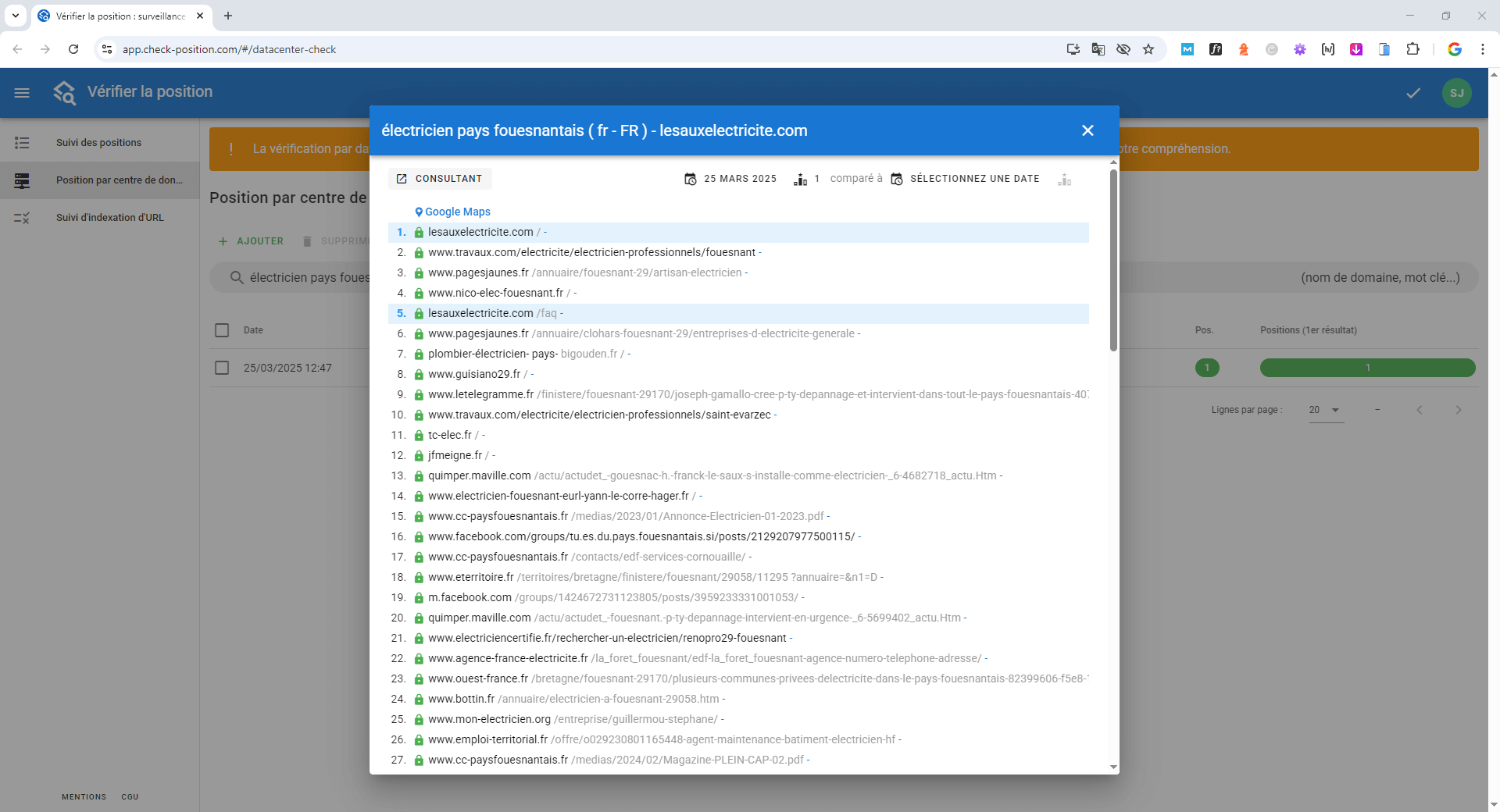
Task: Open the 25 MARS 2025 date picker
Action: pyautogui.click(x=730, y=179)
